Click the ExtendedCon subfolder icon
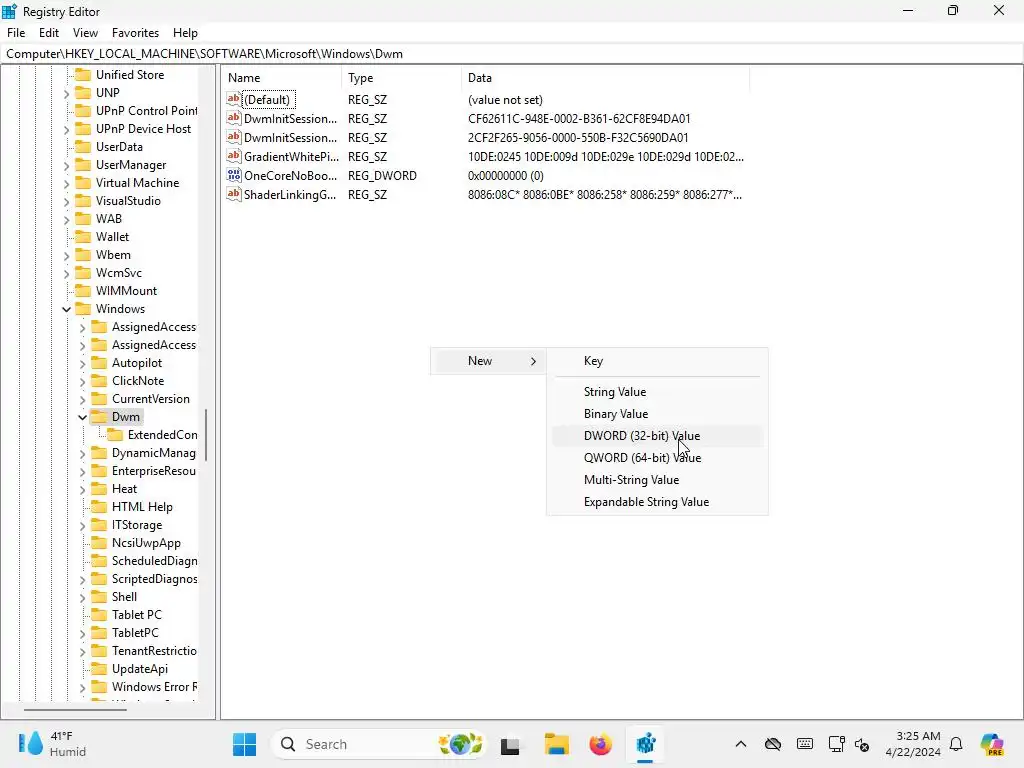Image resolution: width=1024 pixels, height=768 pixels. coord(115,434)
